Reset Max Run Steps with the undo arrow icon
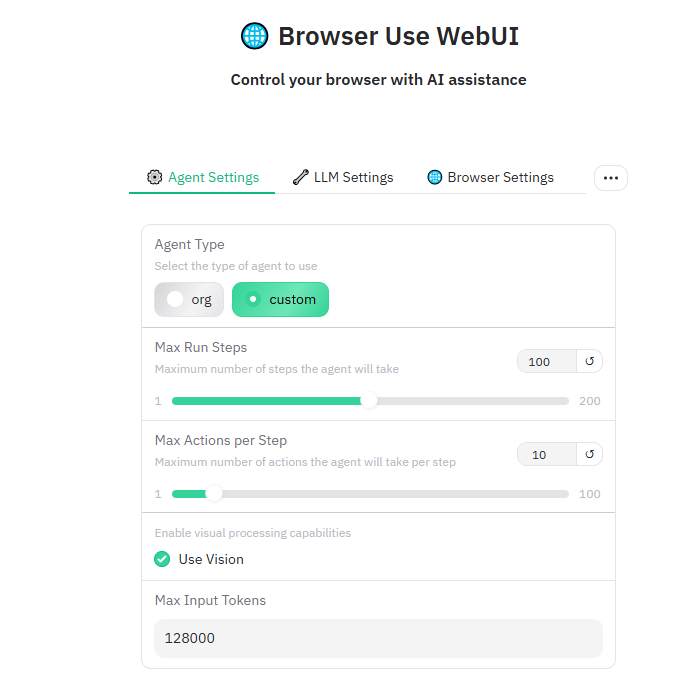 (x=589, y=361)
